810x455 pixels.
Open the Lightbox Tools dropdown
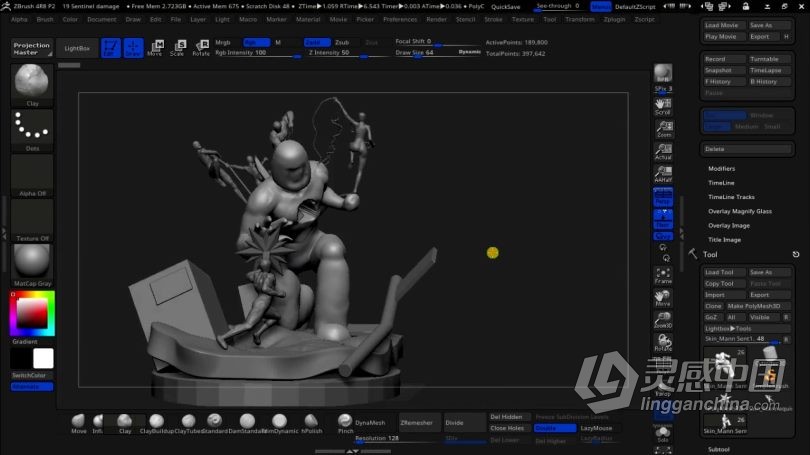click(x=746, y=328)
